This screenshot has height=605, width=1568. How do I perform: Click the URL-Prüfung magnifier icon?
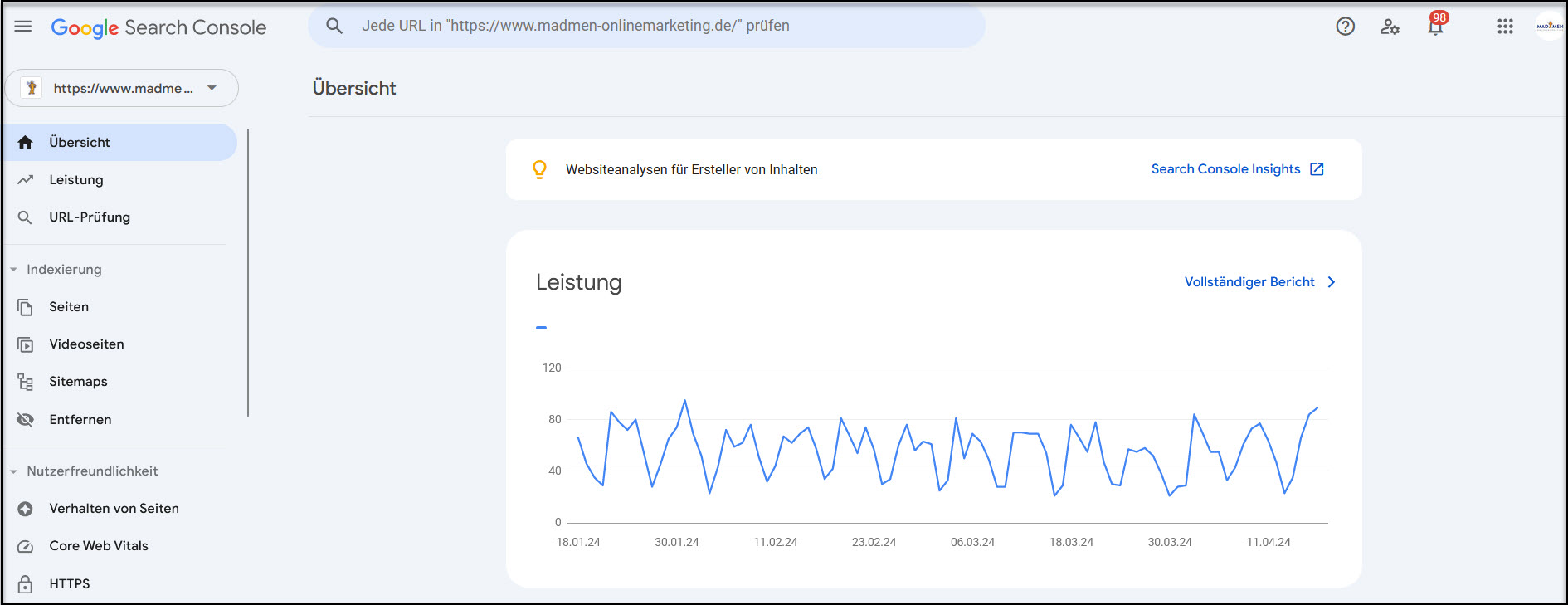(x=25, y=217)
